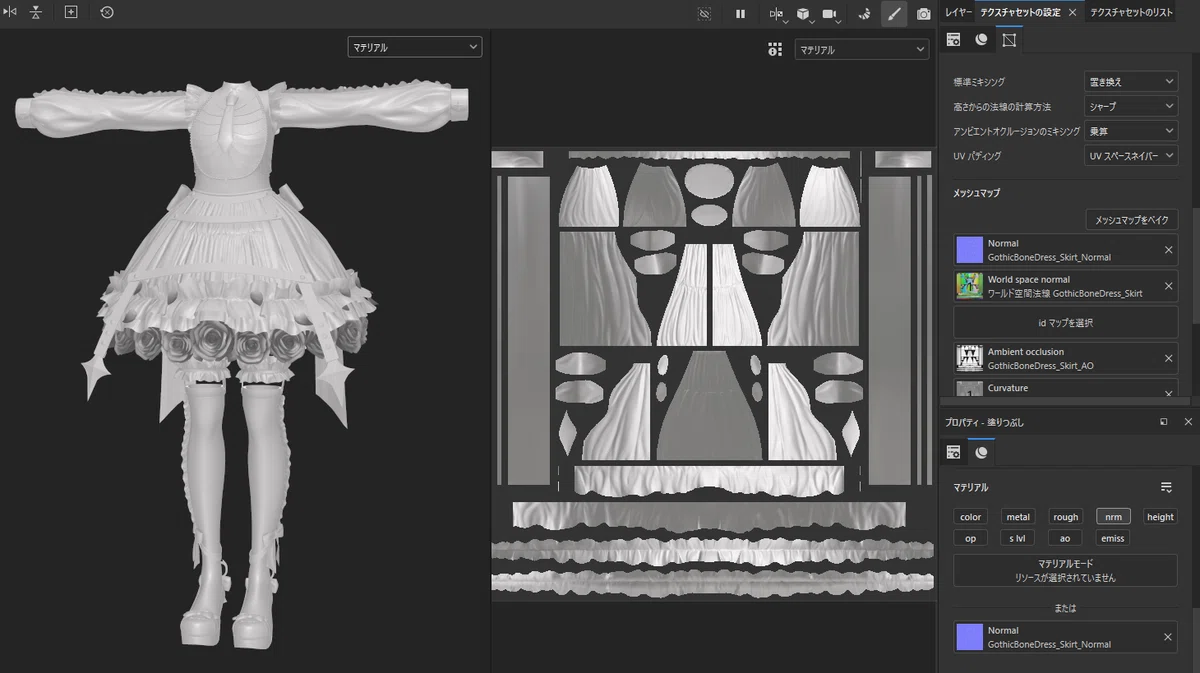1200x673 pixels.
Task: Toggle the height channel
Action: point(1160,517)
